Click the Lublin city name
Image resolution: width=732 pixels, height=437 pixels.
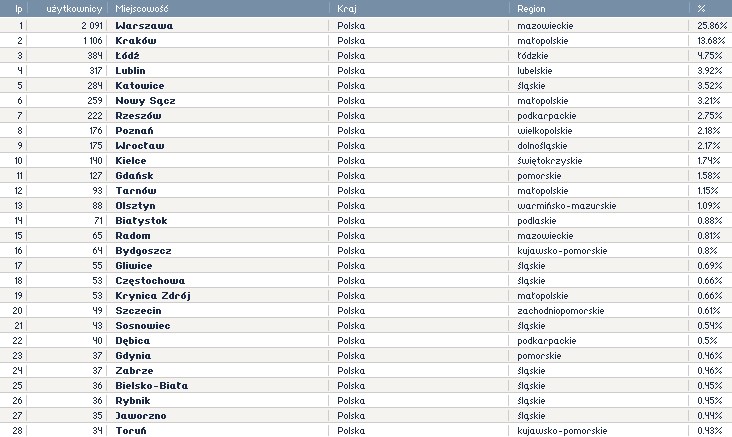[131, 71]
